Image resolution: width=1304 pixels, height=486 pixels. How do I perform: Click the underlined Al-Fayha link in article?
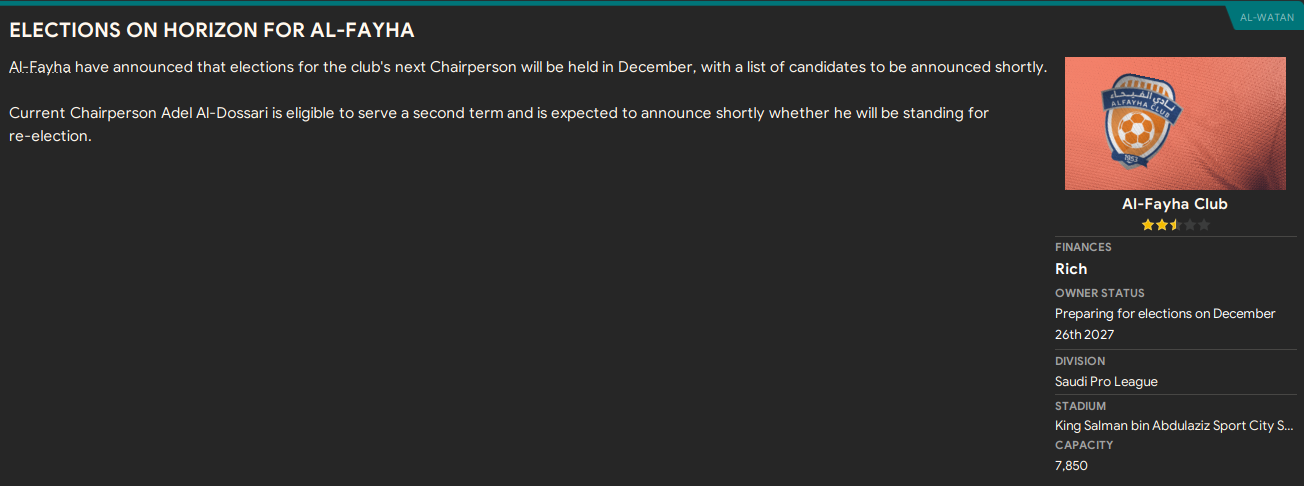(40, 67)
